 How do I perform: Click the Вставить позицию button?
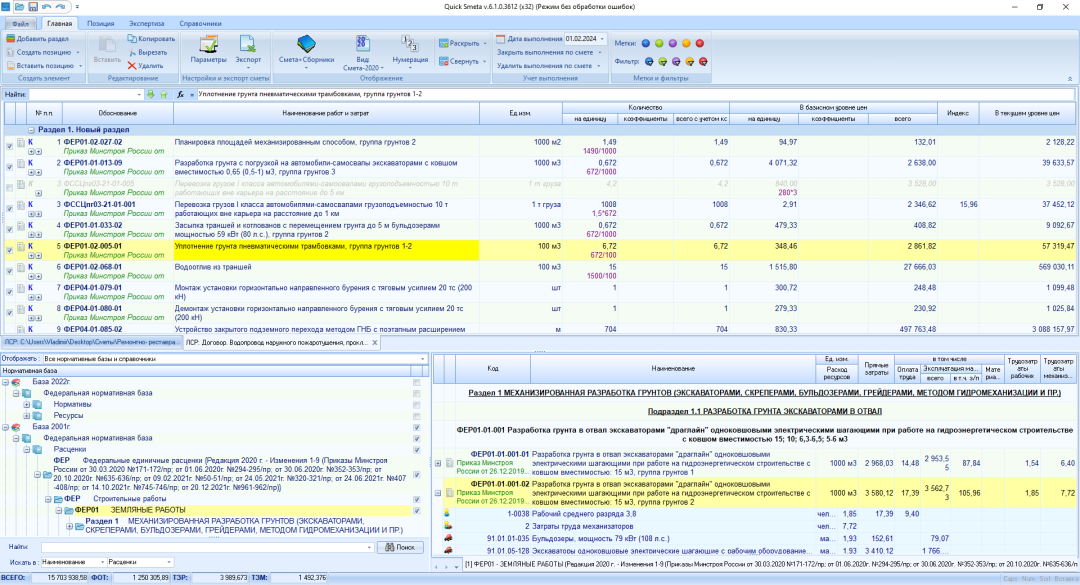tap(44, 66)
